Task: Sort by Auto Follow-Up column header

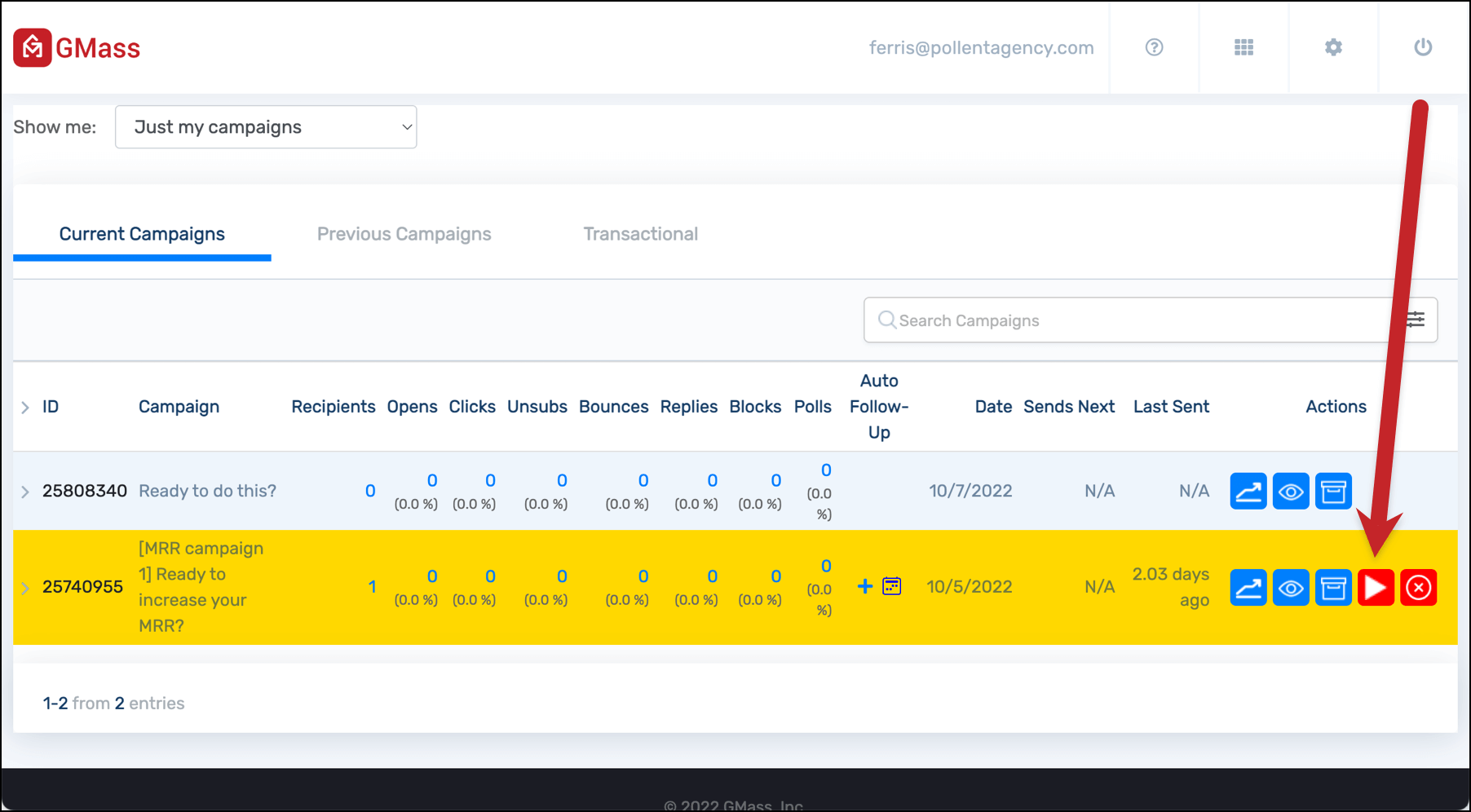Action: point(879,407)
